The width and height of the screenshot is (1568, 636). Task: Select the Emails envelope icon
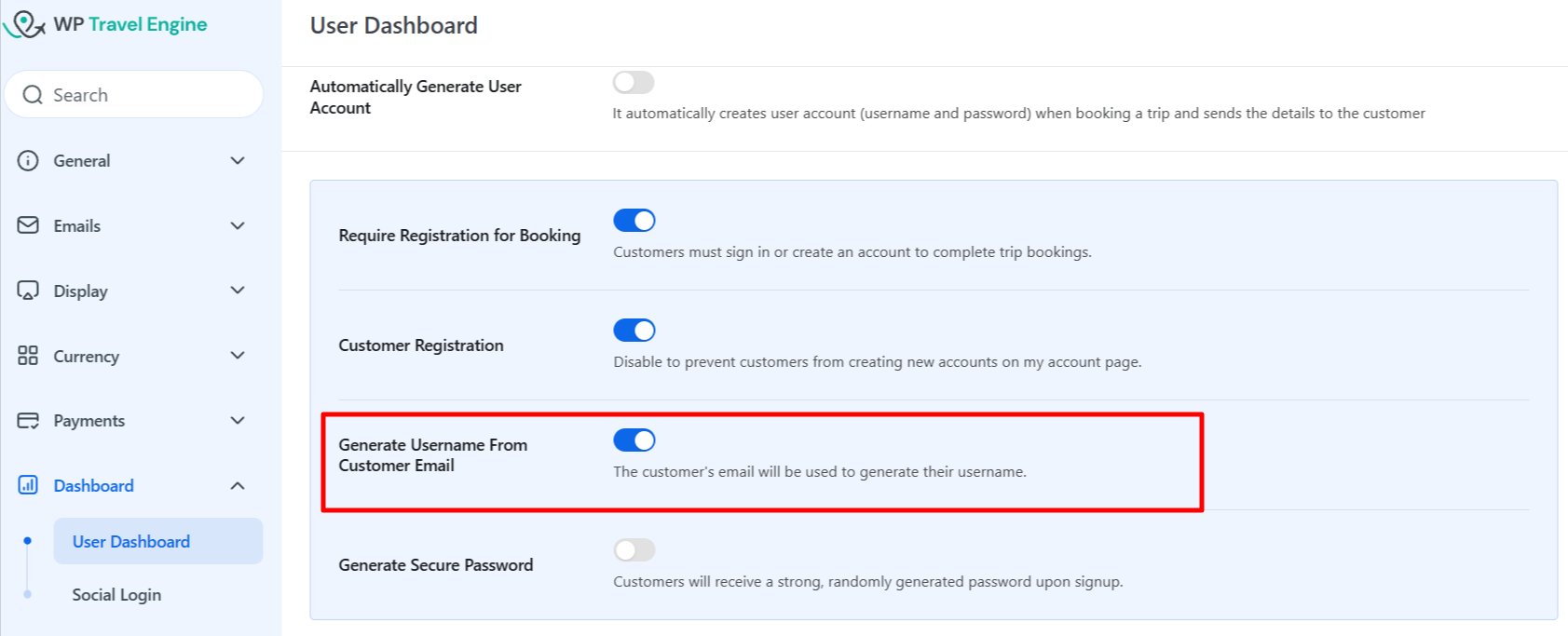click(26, 225)
